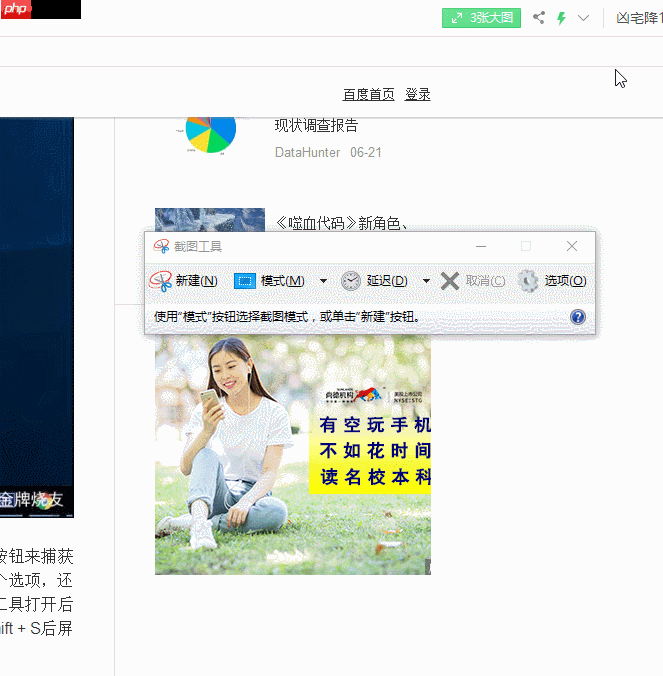This screenshot has width=663, height=676.
Task: Open the 百度首页 link
Action: [x=369, y=94]
